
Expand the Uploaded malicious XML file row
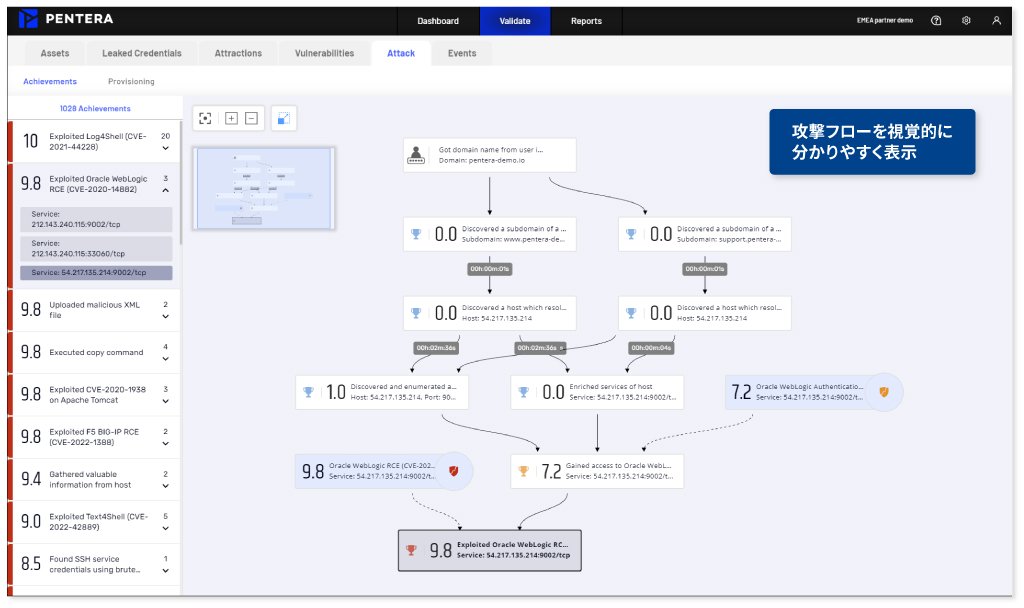point(166,317)
